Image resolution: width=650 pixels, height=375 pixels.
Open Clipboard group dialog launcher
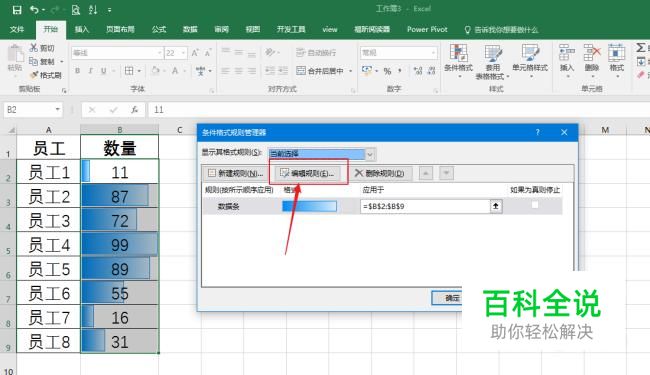tap(64, 90)
